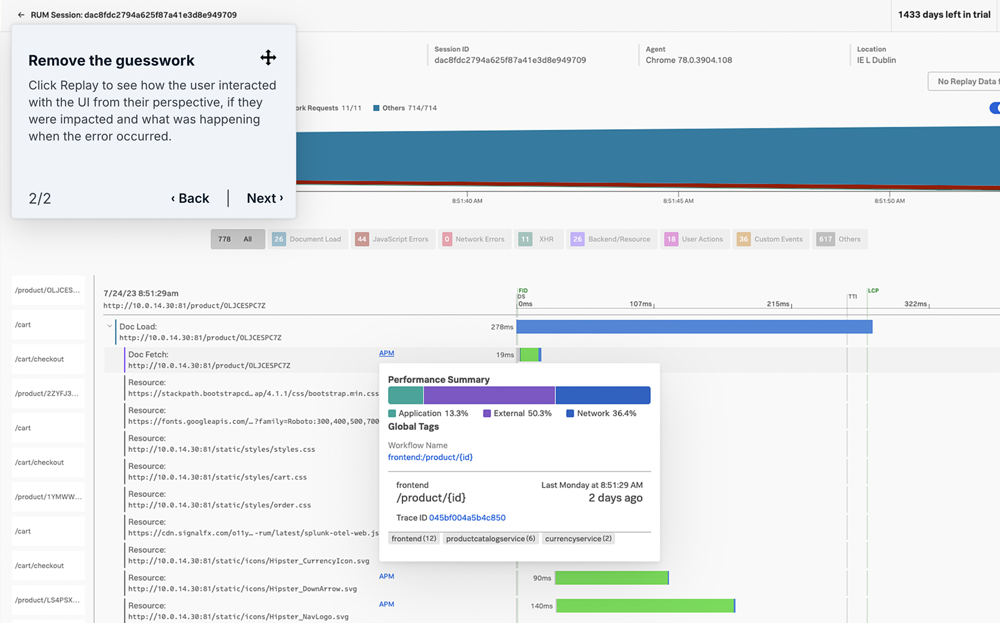Click the currencyservice (2) tag
The image size is (1000, 625).
[x=578, y=539]
